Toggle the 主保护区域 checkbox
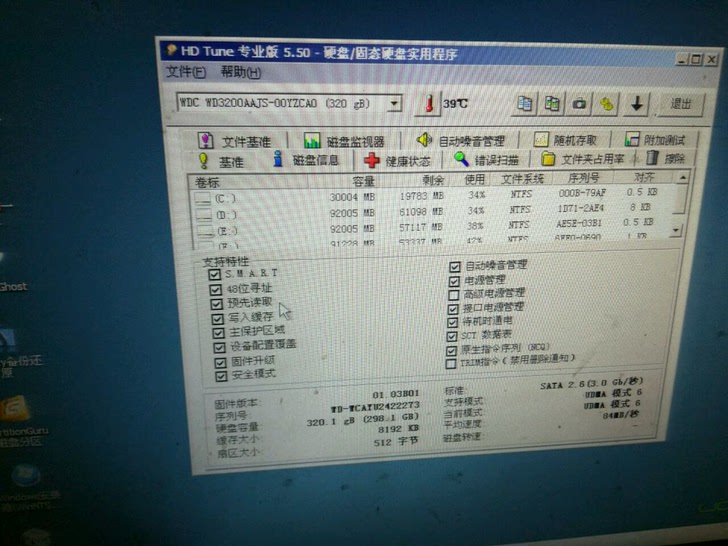This screenshot has width=728, height=546. [218, 333]
